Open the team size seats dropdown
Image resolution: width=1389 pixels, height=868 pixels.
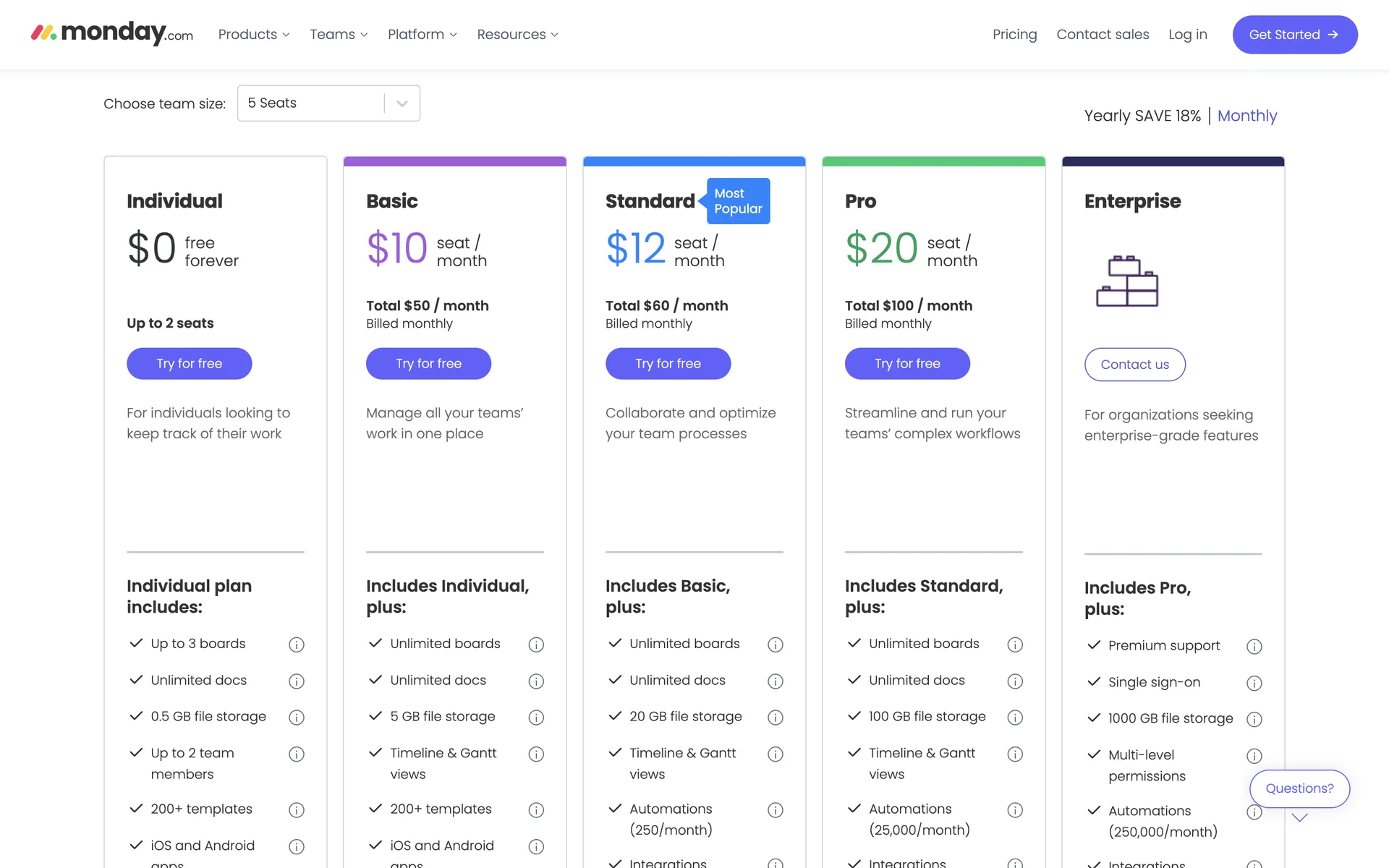[x=328, y=103]
